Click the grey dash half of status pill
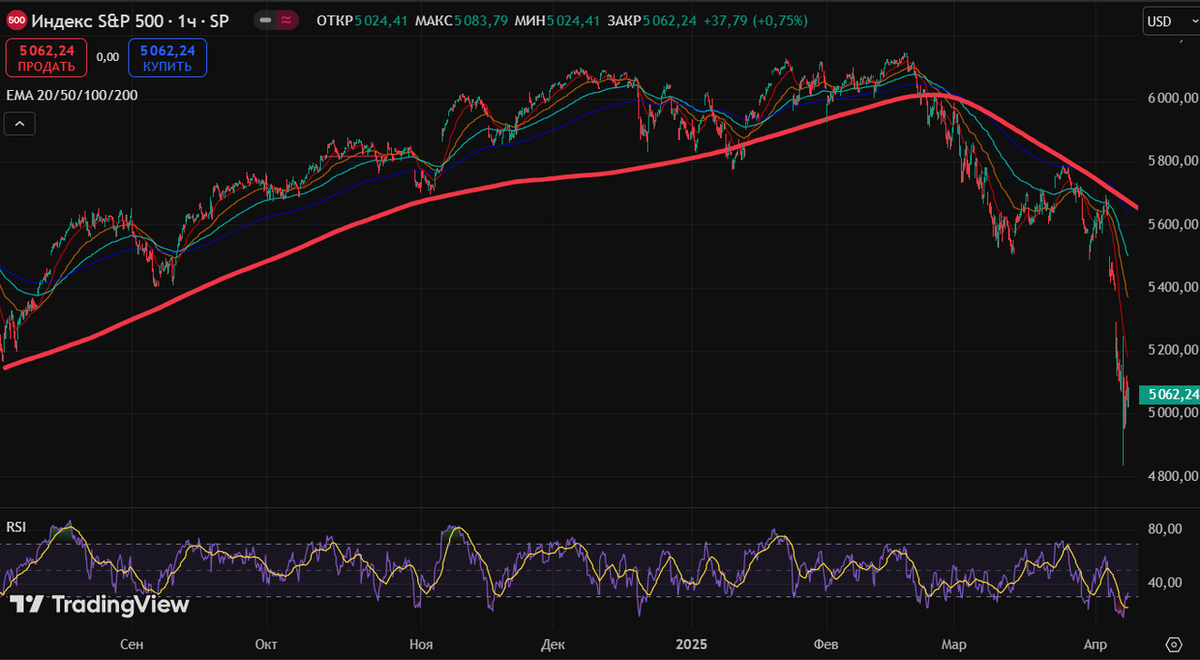1200x660 pixels. [265, 20]
